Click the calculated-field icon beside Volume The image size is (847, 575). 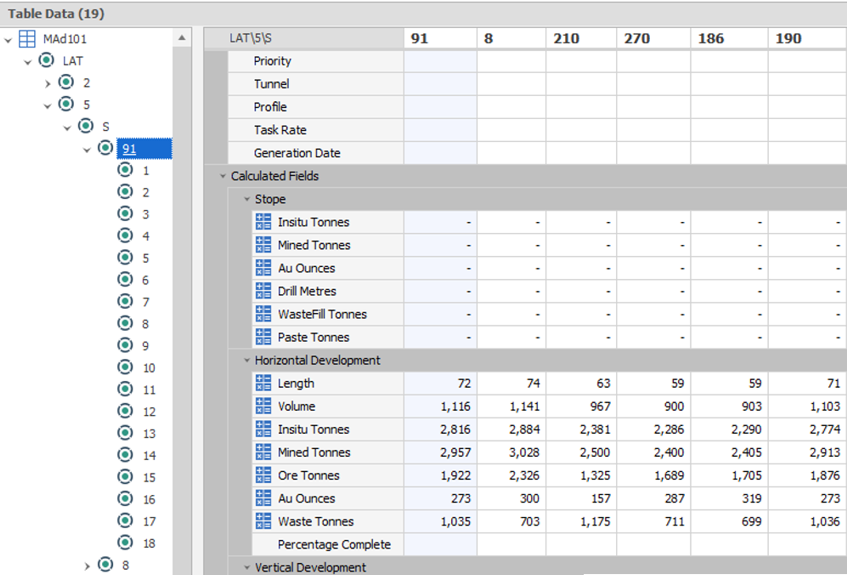click(x=264, y=406)
